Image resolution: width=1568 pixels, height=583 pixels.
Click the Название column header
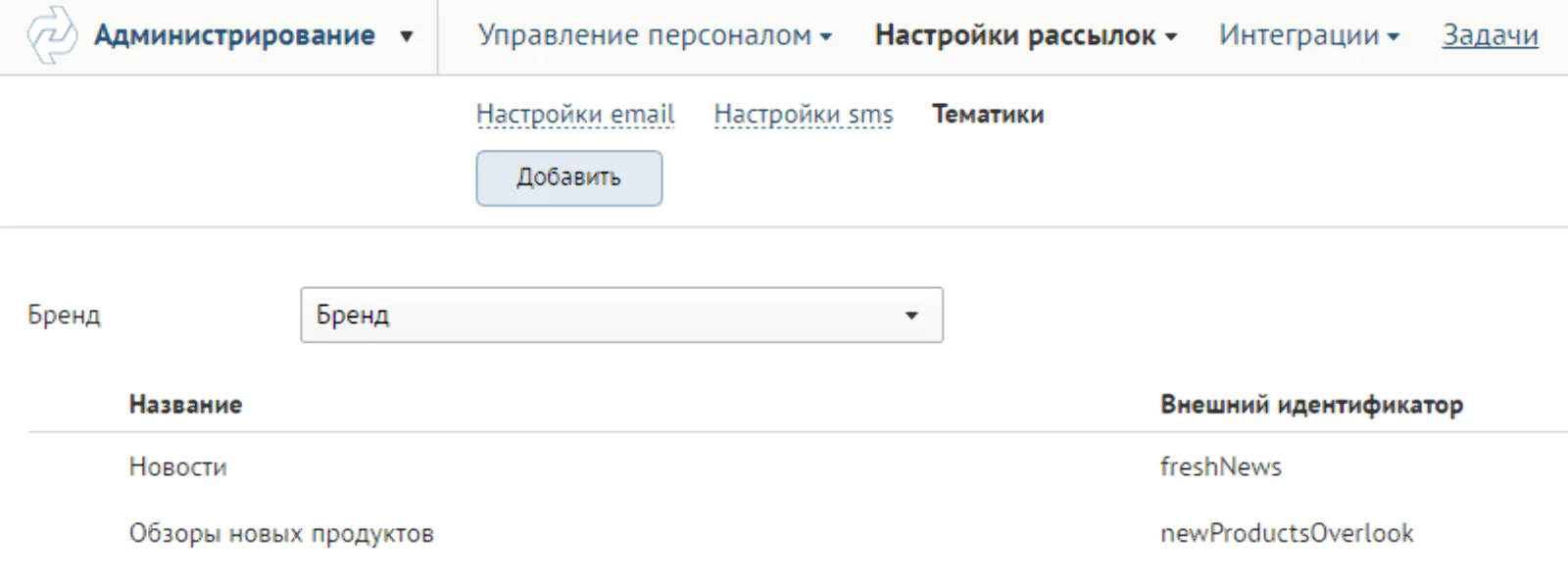tap(185, 405)
